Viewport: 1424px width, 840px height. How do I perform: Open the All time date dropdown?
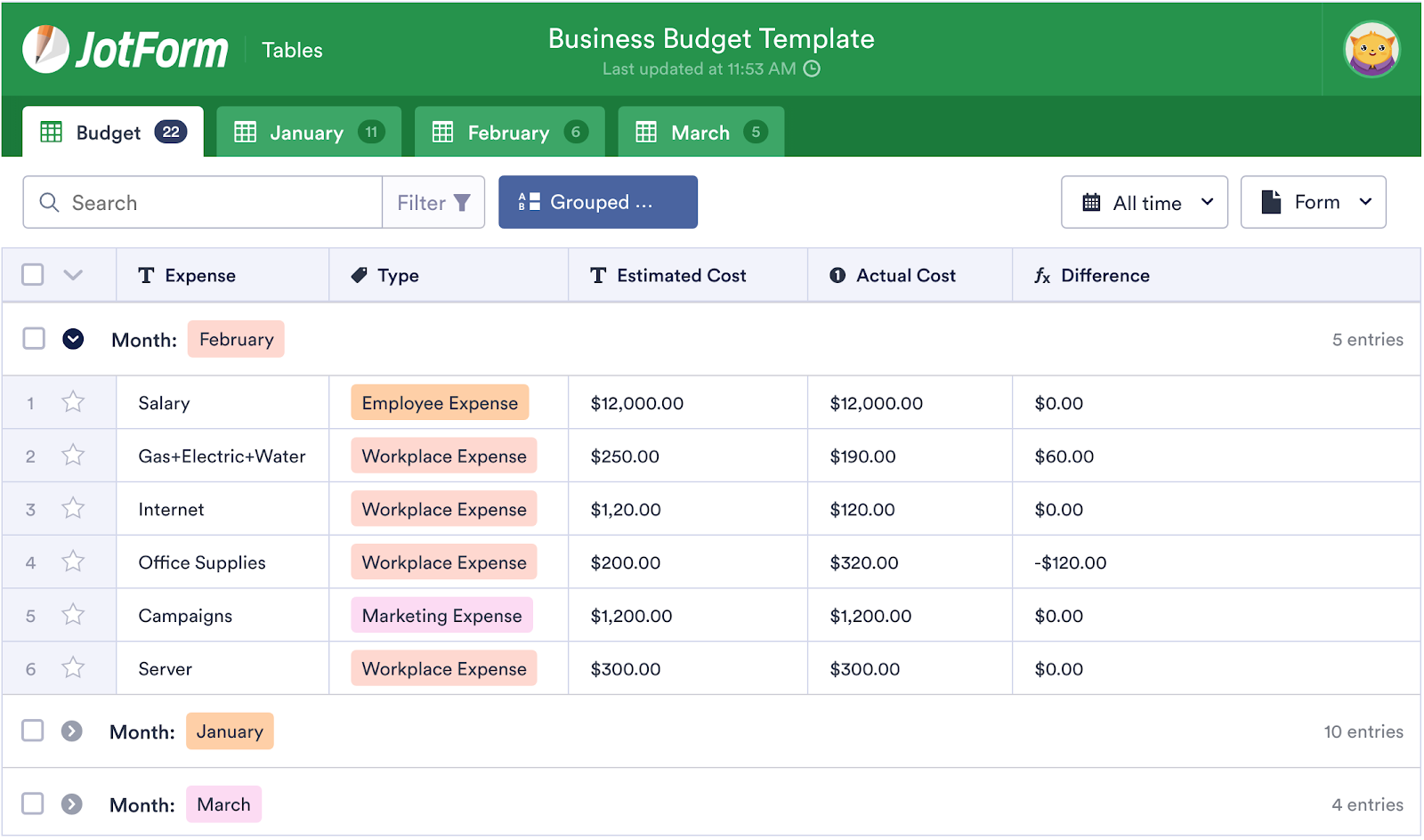pos(1144,203)
